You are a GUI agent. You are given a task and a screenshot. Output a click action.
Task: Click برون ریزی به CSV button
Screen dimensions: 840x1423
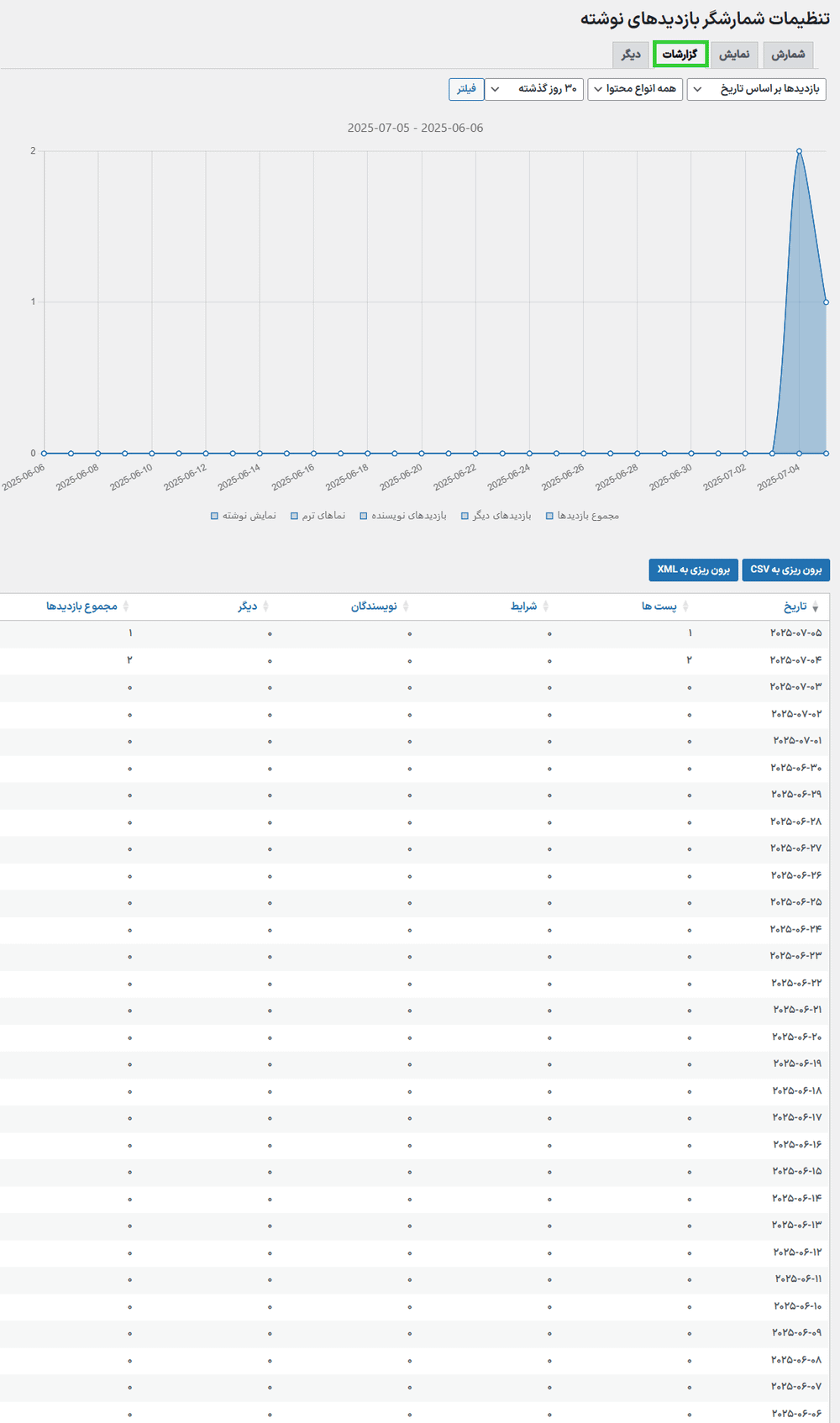click(785, 570)
